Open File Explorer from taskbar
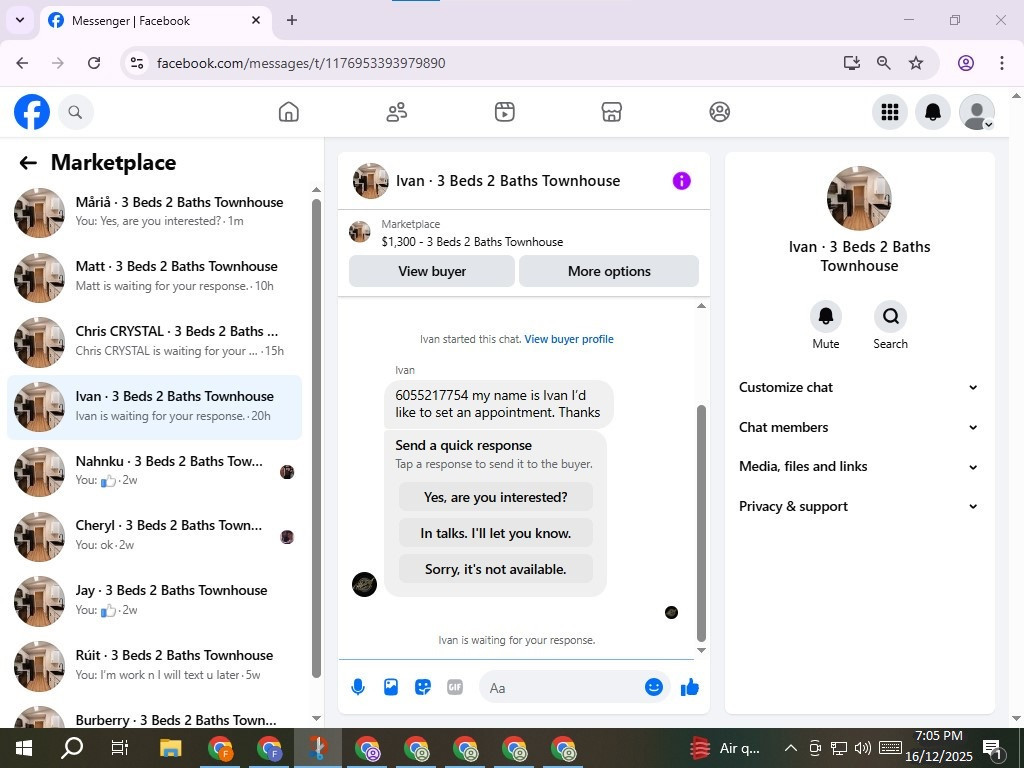This screenshot has height=768, width=1024. click(171, 748)
